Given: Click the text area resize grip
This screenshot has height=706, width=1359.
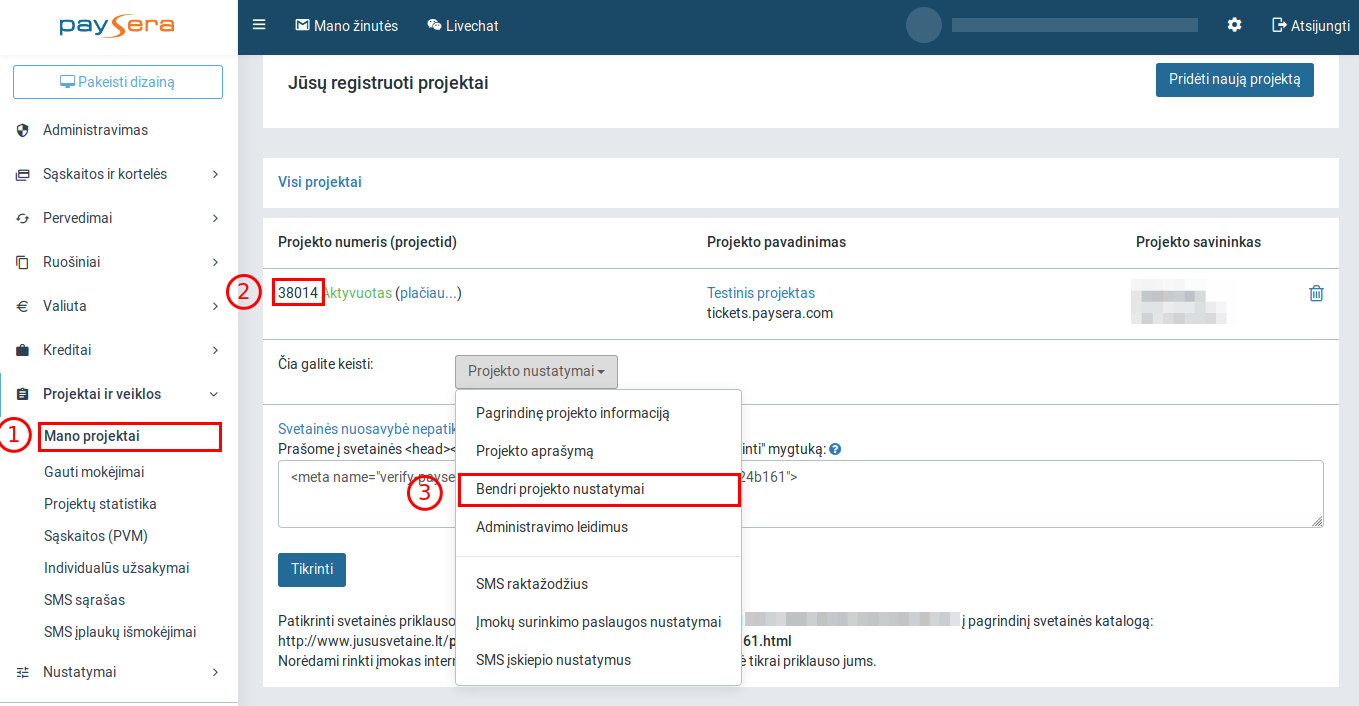Looking at the screenshot, I should point(1318,521).
